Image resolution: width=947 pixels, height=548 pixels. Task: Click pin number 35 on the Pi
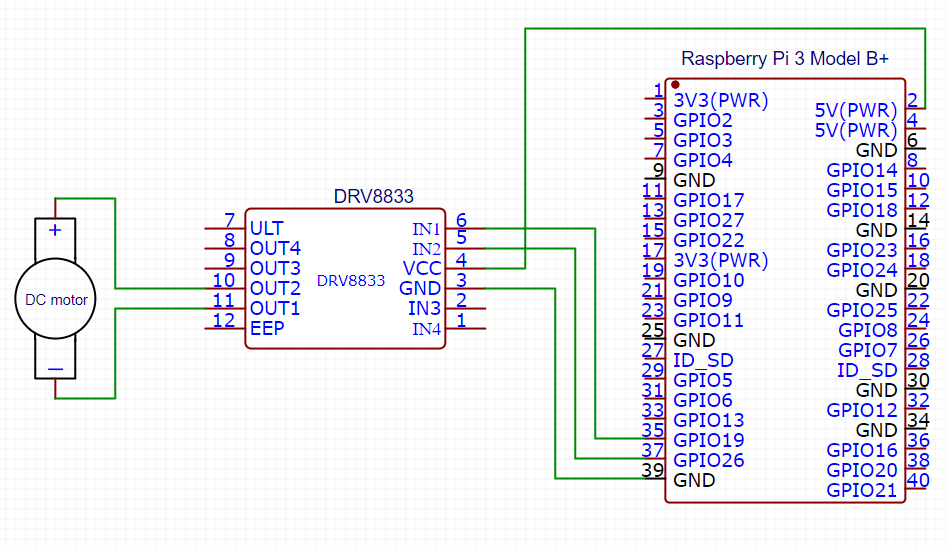click(653, 430)
